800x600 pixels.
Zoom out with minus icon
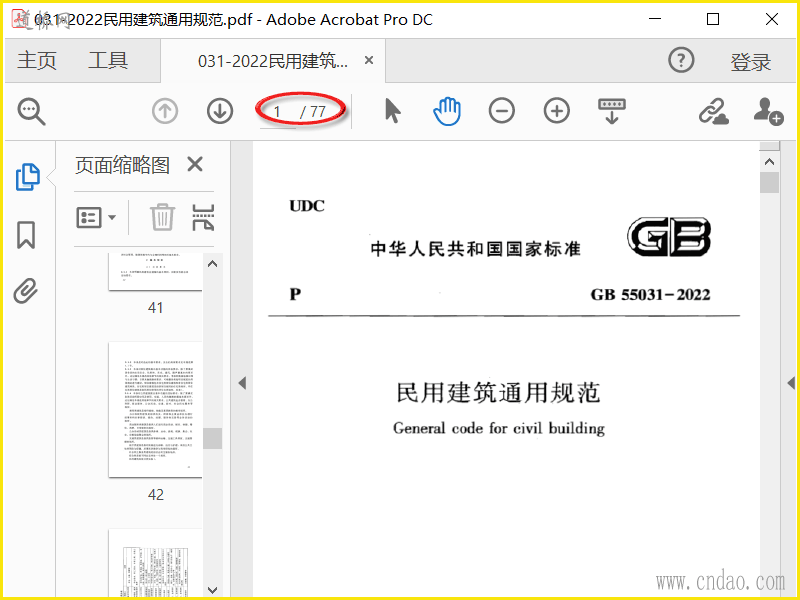[x=502, y=111]
